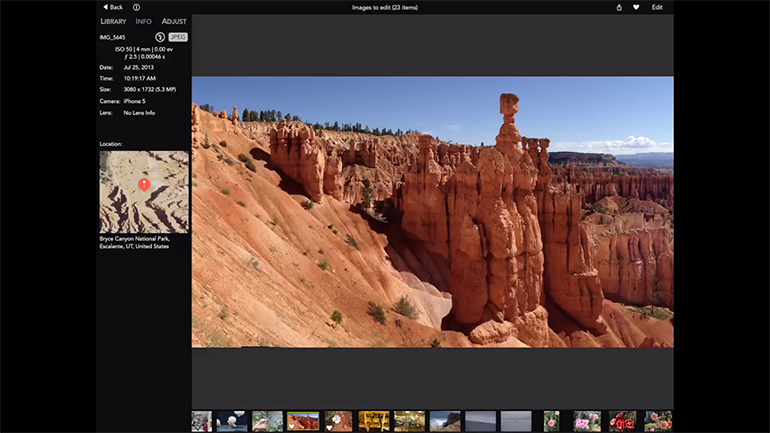Viewport: 770px width, 433px height.
Task: Choose the first pink flower thumbnail
Action: coord(551,421)
